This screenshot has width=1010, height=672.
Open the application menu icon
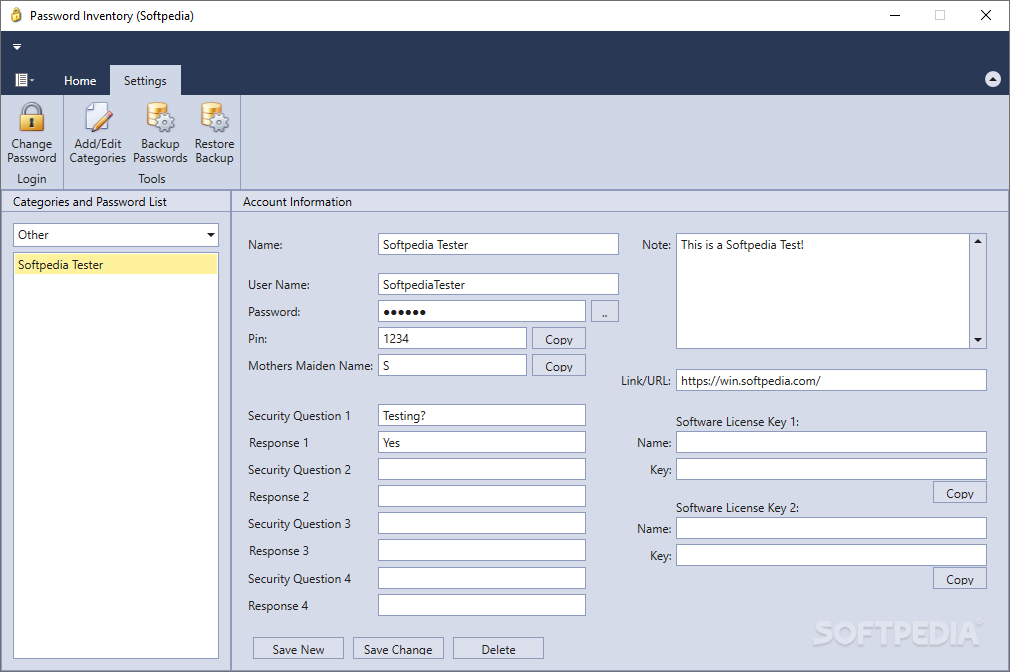point(24,80)
